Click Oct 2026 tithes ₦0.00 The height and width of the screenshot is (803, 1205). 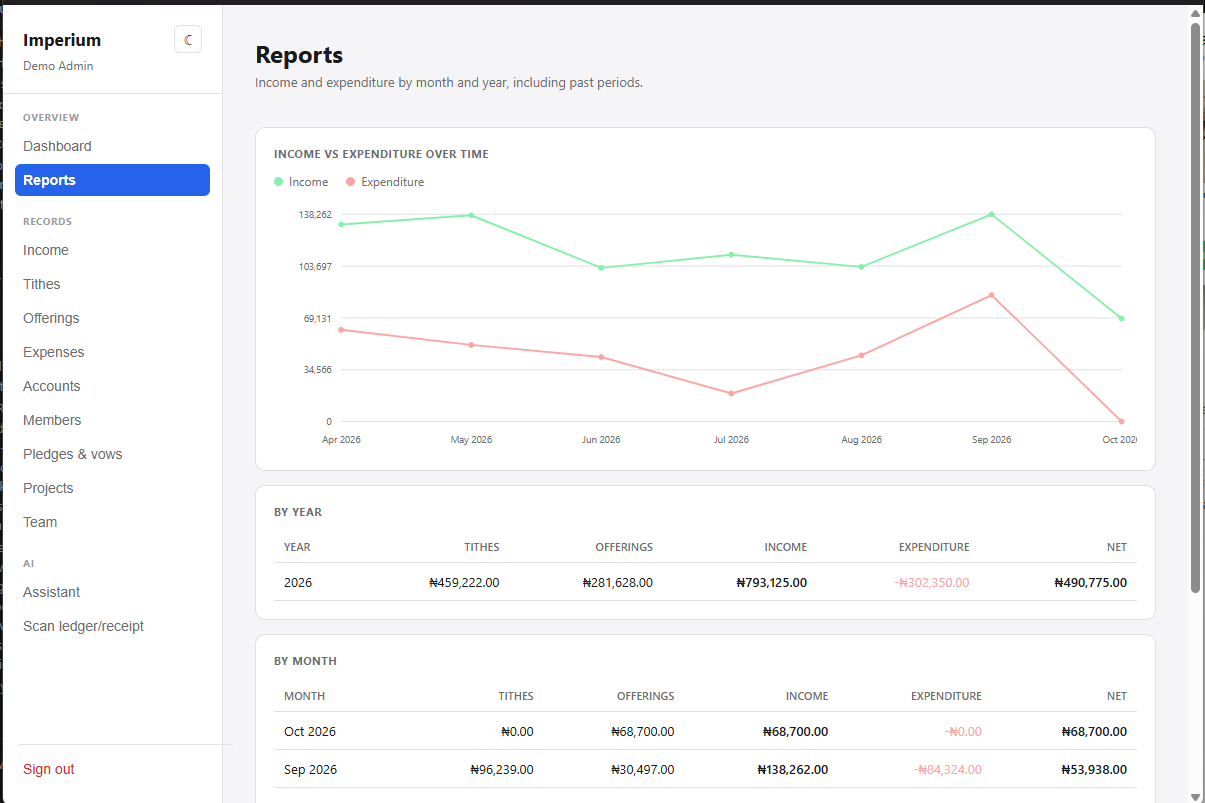(517, 731)
